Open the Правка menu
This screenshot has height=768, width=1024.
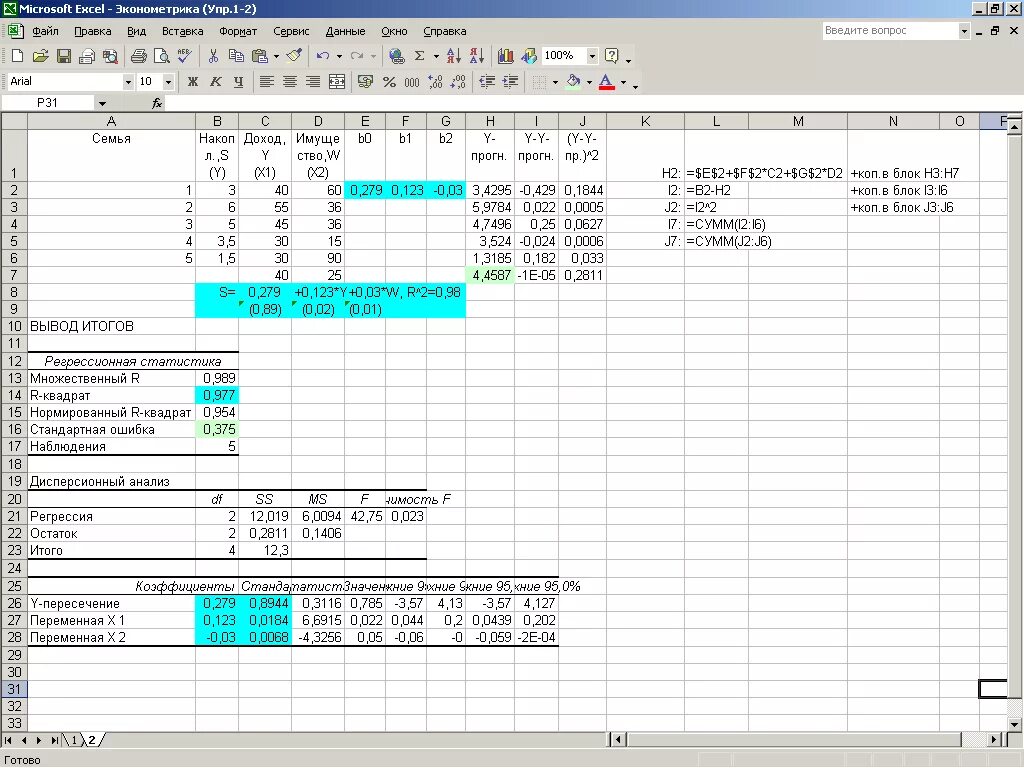tap(93, 31)
